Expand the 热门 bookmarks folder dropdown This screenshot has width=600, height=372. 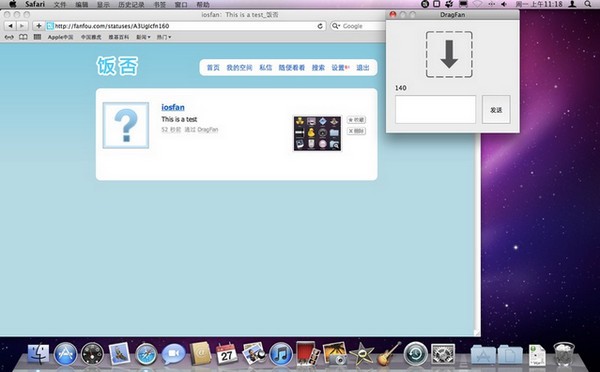pyautogui.click(x=164, y=37)
